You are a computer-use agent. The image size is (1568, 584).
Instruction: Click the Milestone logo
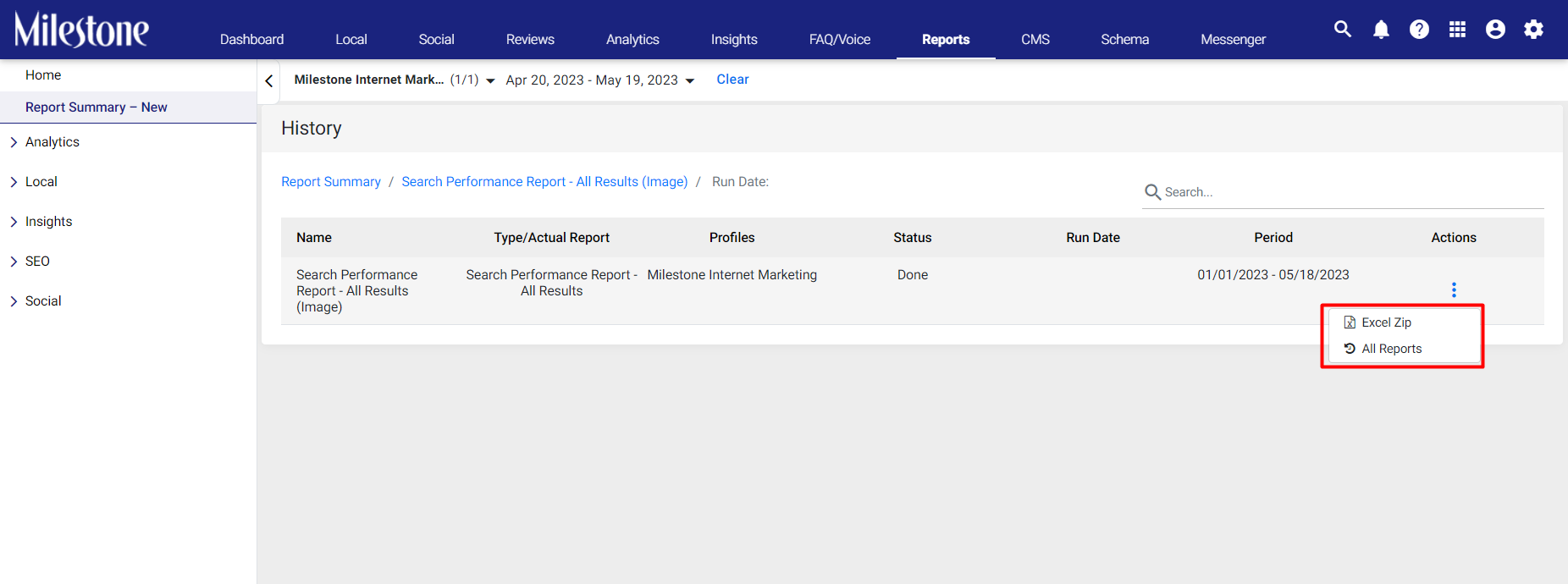point(81,30)
